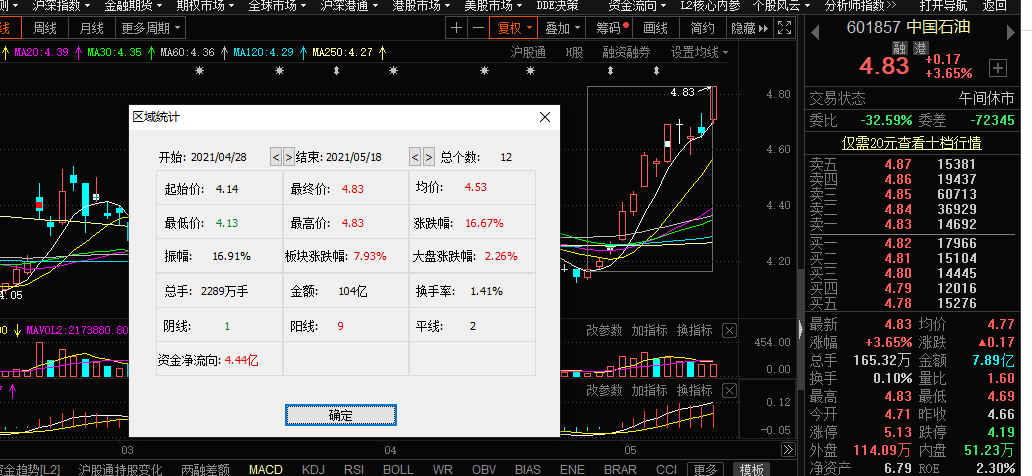Click the yellow arrow after MA250
1032x476 pixels.
point(382,52)
